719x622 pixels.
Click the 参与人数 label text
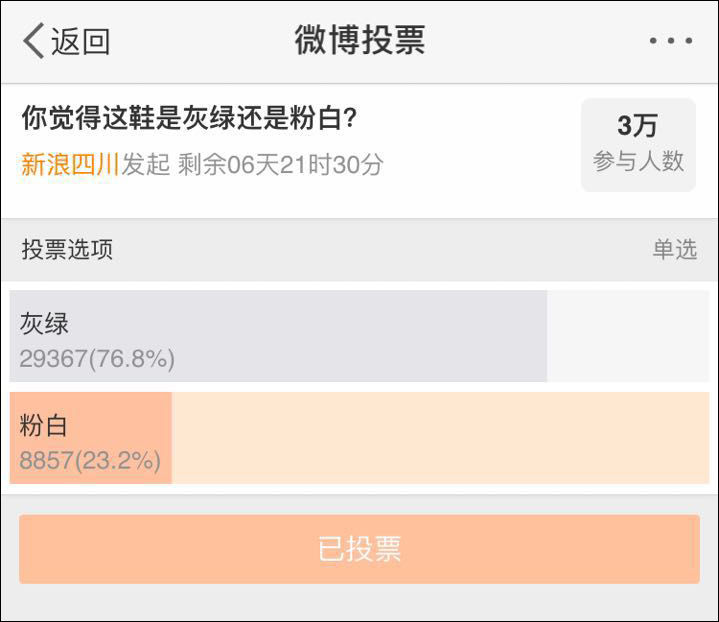click(638, 161)
